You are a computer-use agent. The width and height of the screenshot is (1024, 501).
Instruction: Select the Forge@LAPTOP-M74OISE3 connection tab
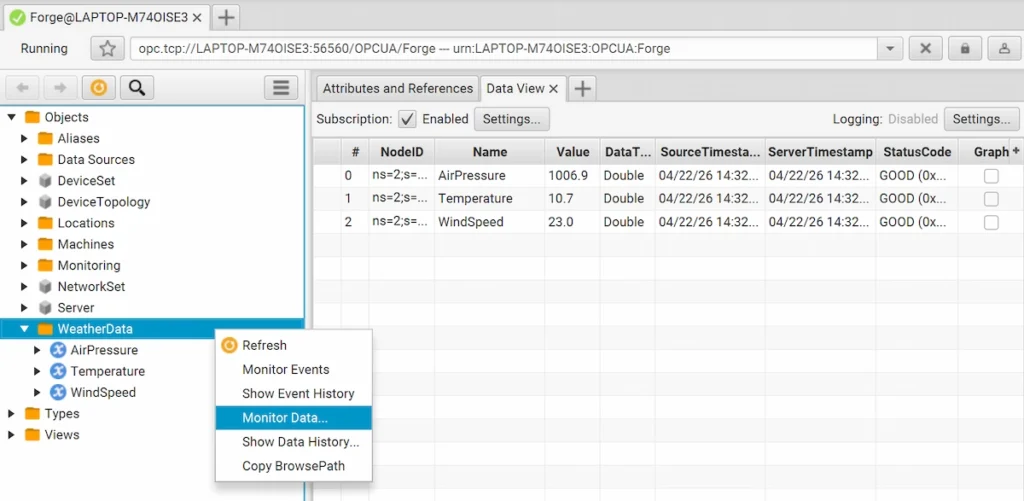106,18
